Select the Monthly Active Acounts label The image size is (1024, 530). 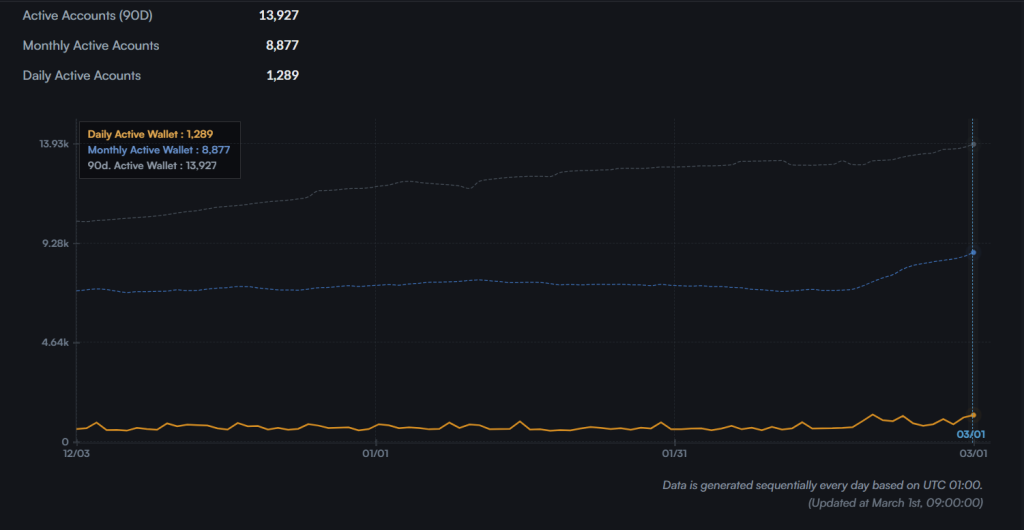tap(90, 45)
